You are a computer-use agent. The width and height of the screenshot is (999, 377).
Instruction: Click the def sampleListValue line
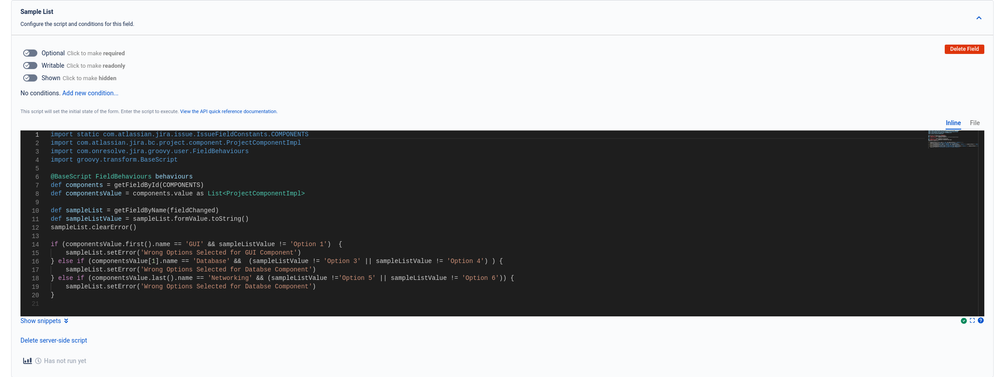[x=150, y=218]
